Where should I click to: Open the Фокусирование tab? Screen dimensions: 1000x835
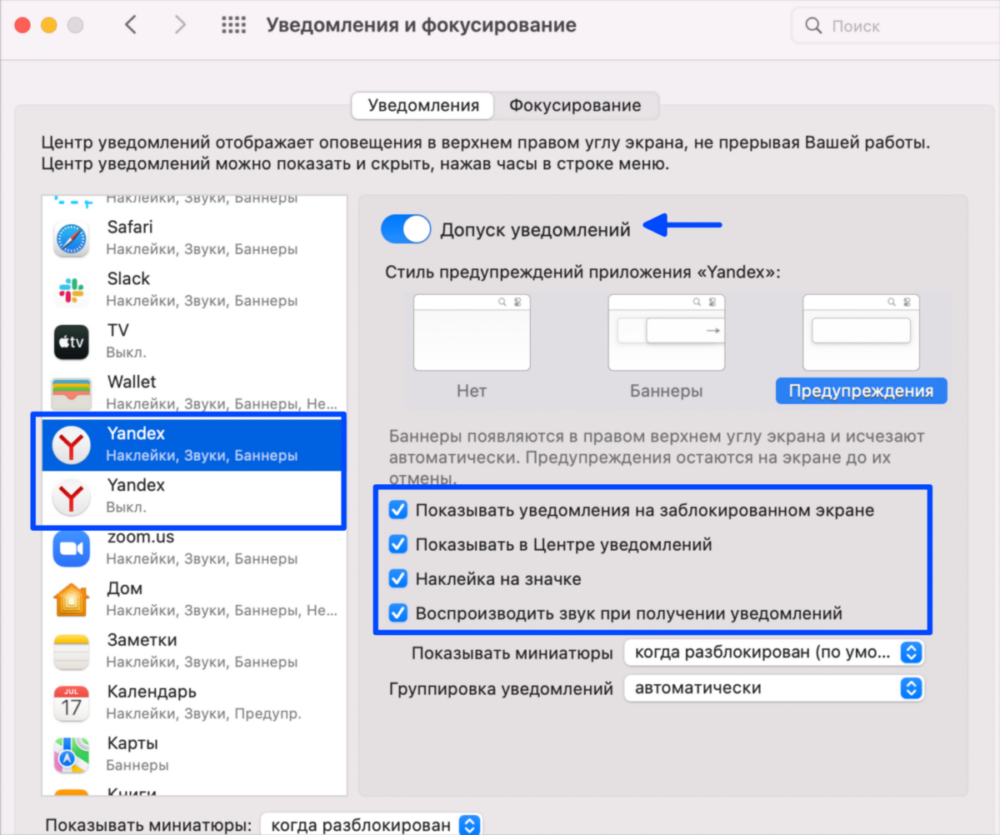[x=575, y=105]
